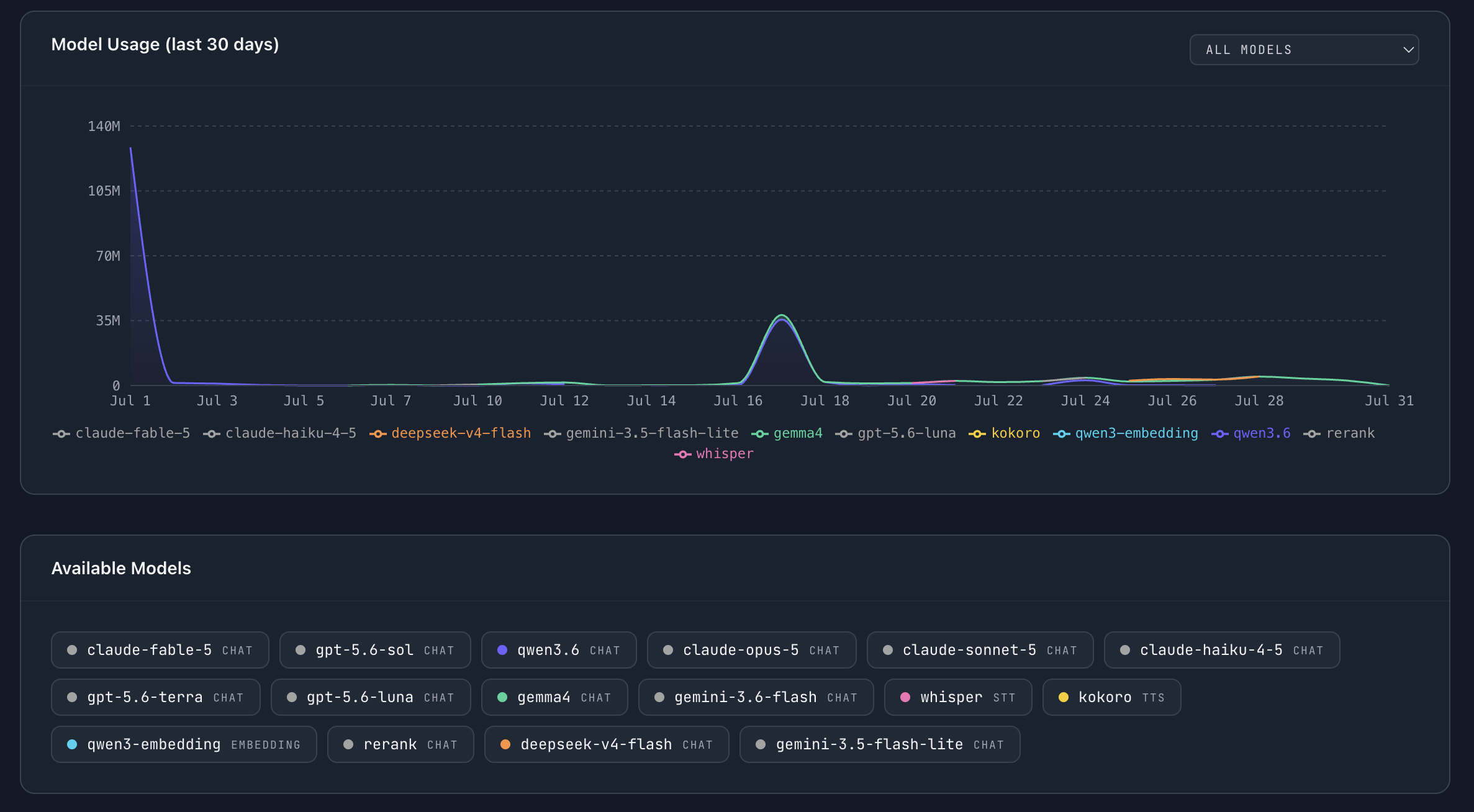Toggle claude-fable-5 series in chart legend

click(122, 433)
